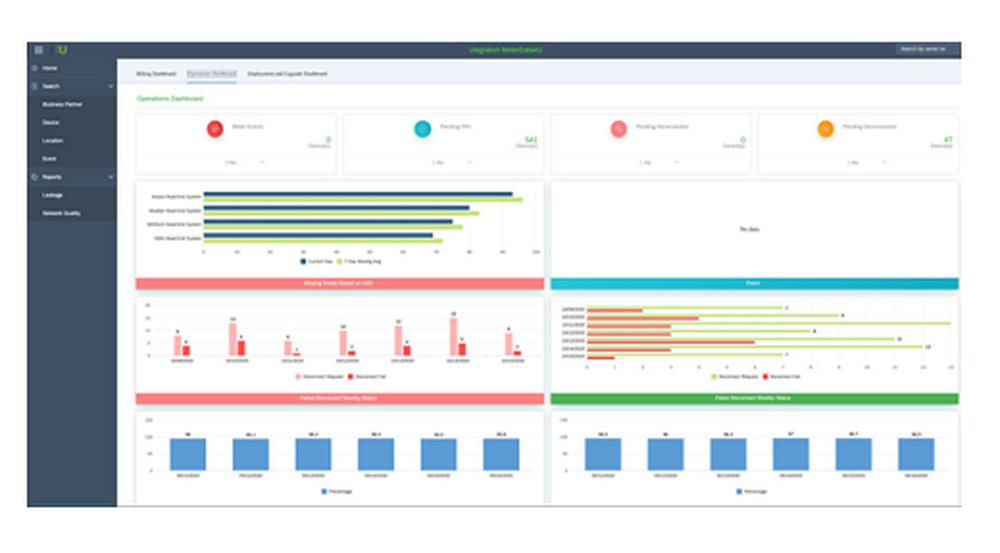Click top Head End System current-day bar
This screenshot has height=553, width=1000.
coord(358,195)
